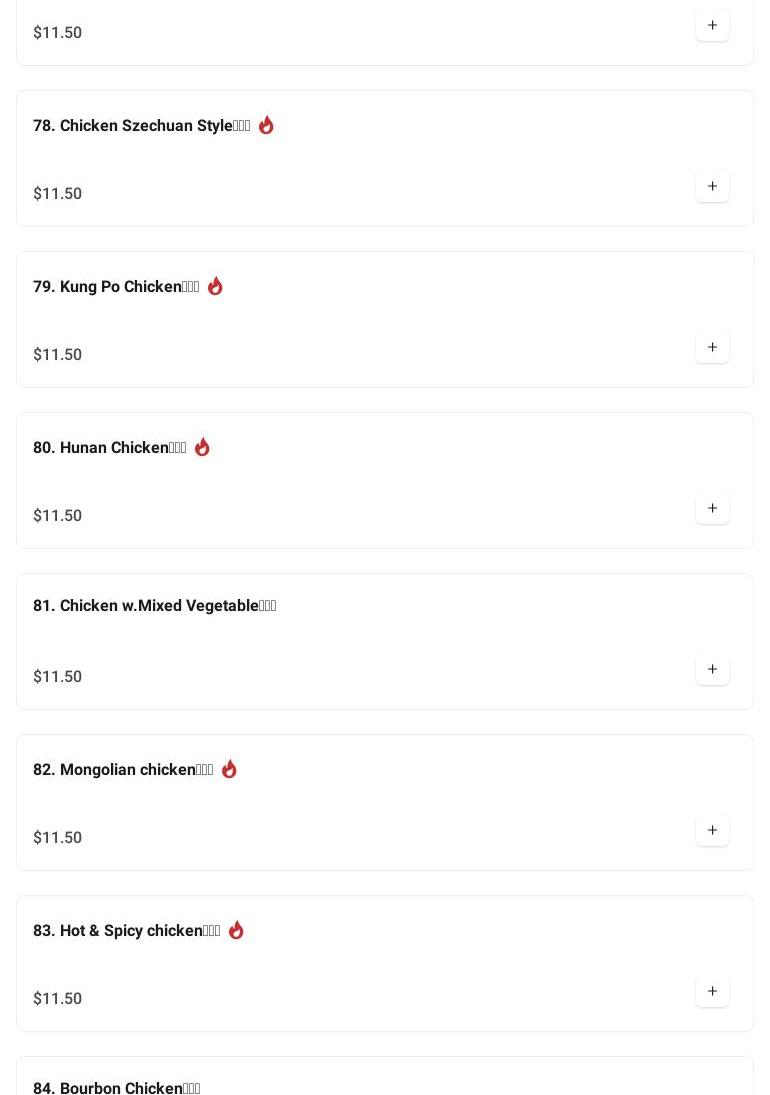The height and width of the screenshot is (1095, 770).
Task: Open 81. Chicken w.Mixed Vegetable item
Action: point(154,606)
